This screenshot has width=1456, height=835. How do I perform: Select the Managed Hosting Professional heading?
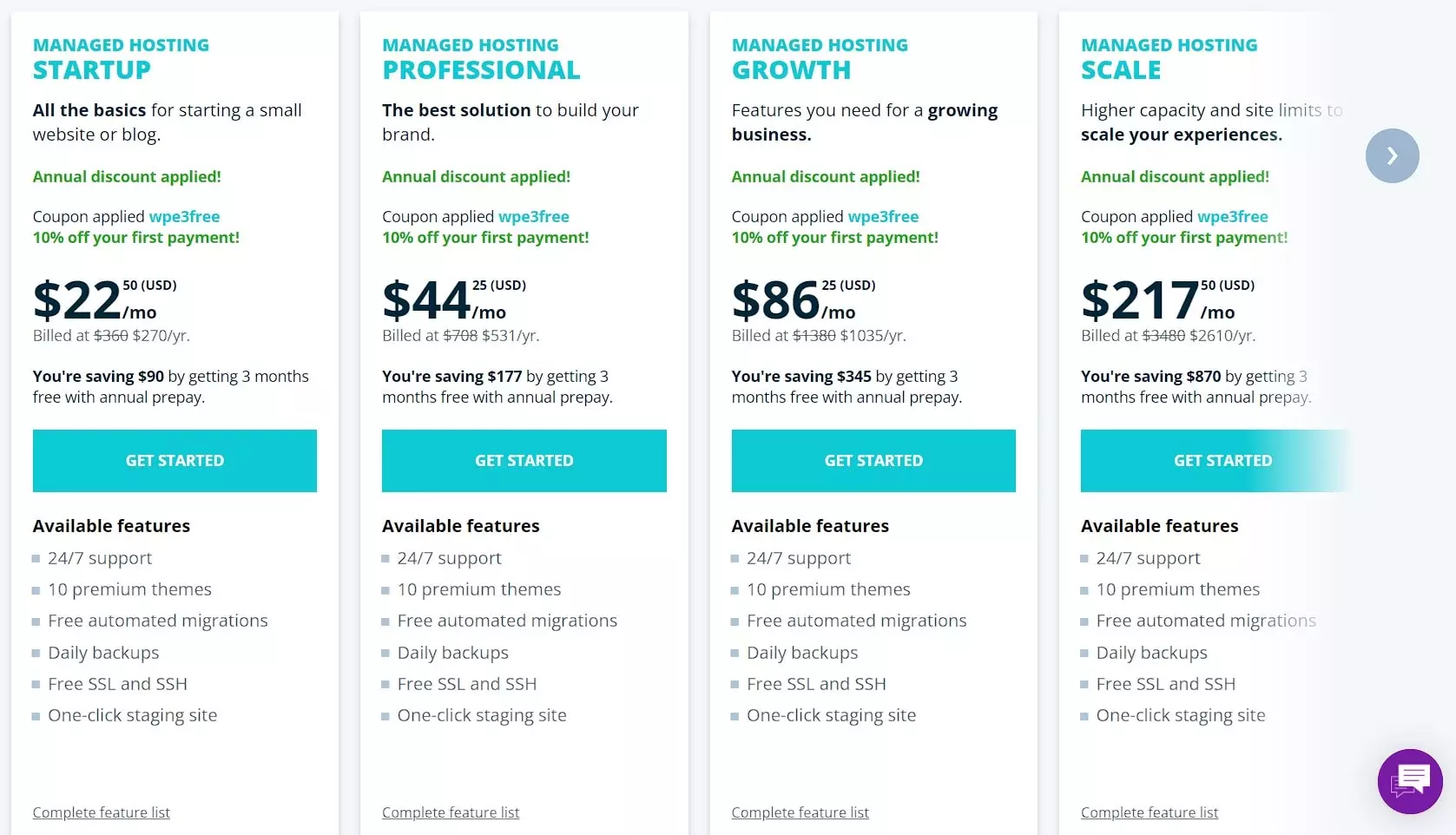point(481,58)
